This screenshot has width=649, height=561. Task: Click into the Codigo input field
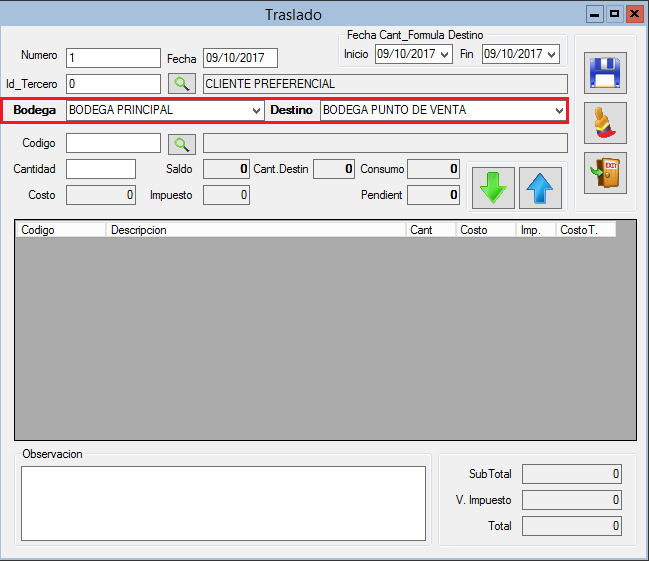[x=113, y=143]
